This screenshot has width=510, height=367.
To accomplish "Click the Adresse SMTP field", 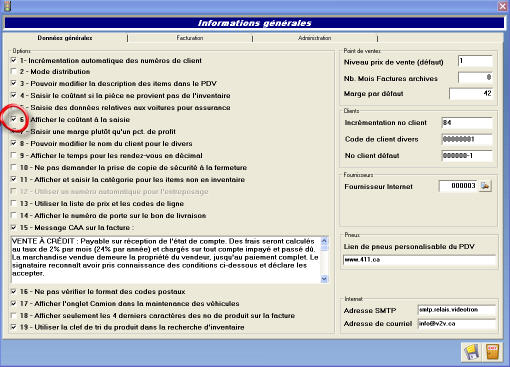I will pos(456,310).
